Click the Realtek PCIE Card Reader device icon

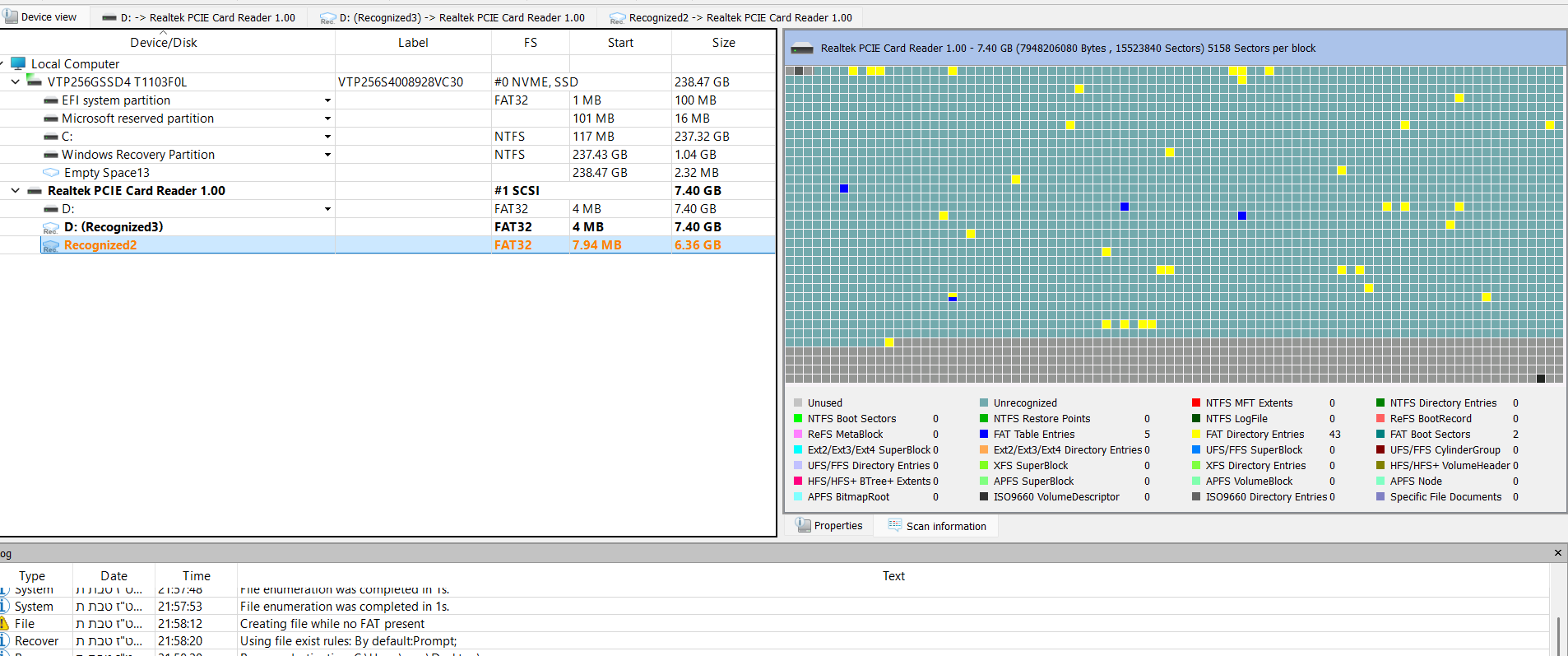[35, 191]
